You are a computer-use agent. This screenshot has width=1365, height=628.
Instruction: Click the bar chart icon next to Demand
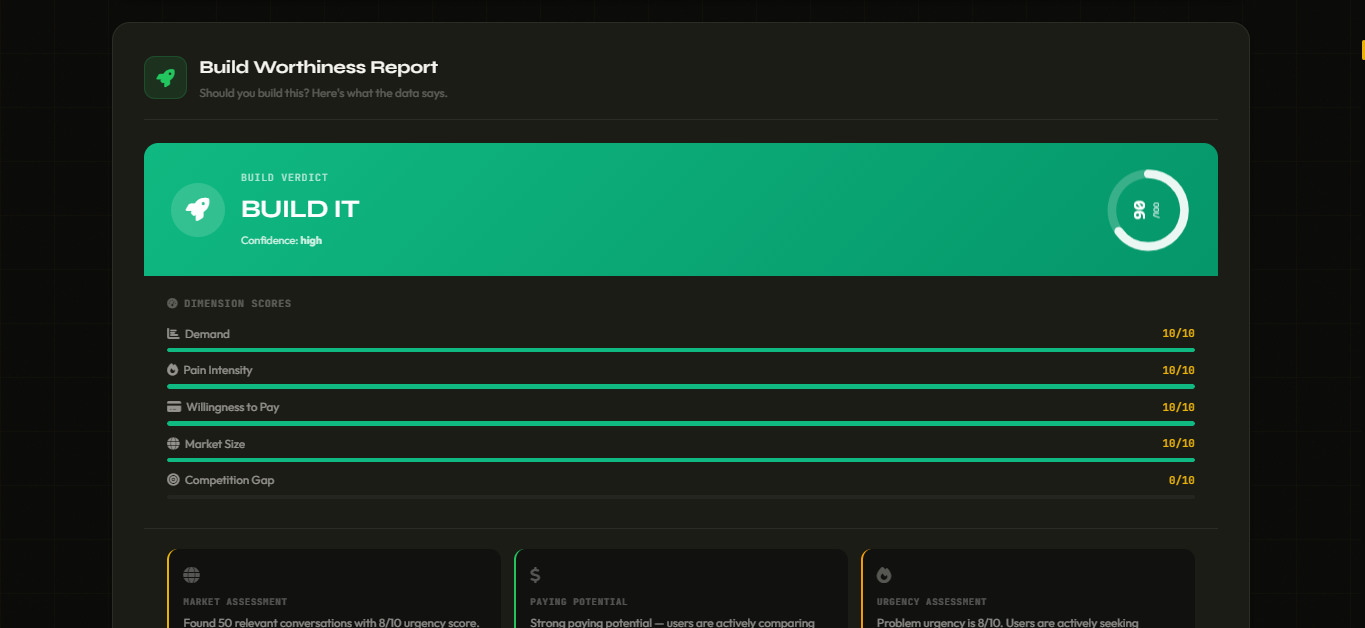click(173, 334)
